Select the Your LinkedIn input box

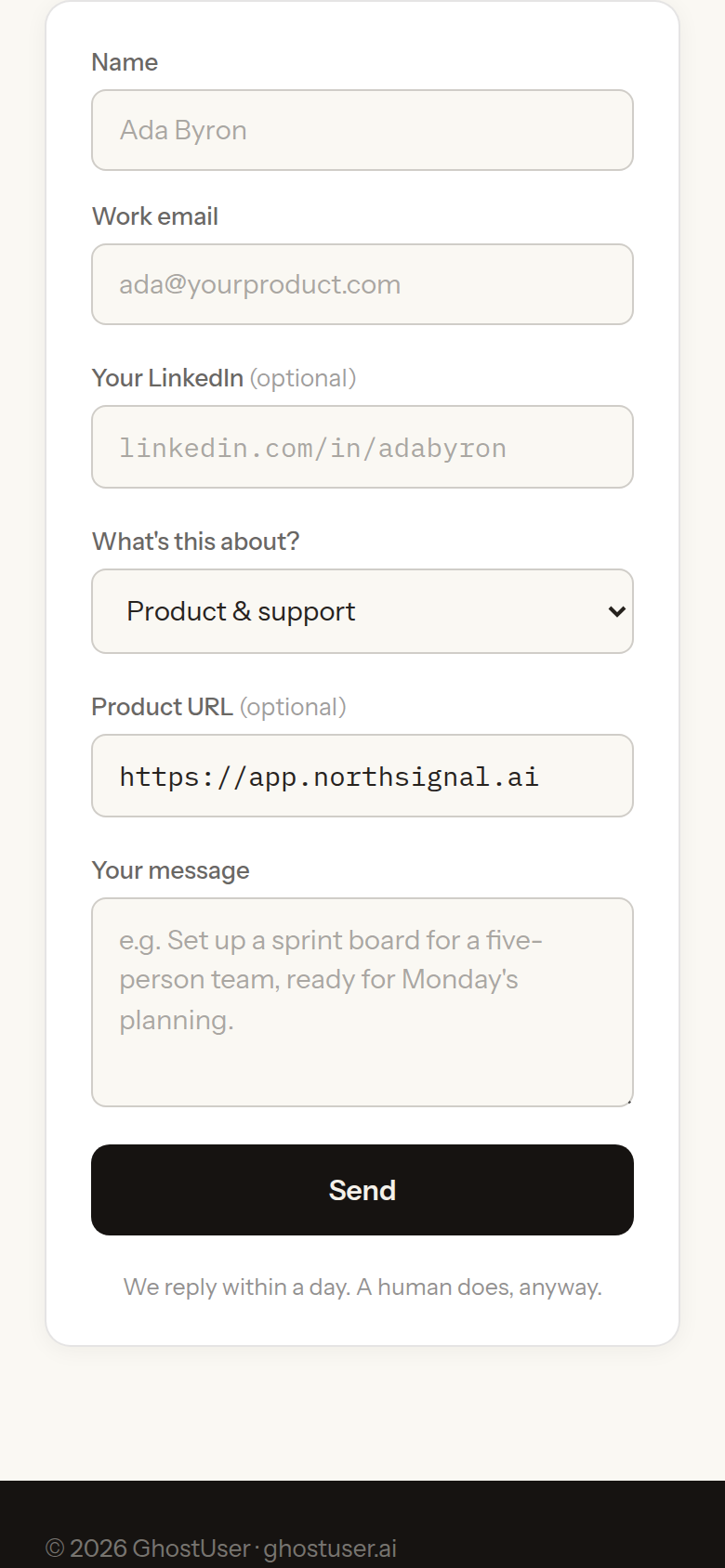362,447
